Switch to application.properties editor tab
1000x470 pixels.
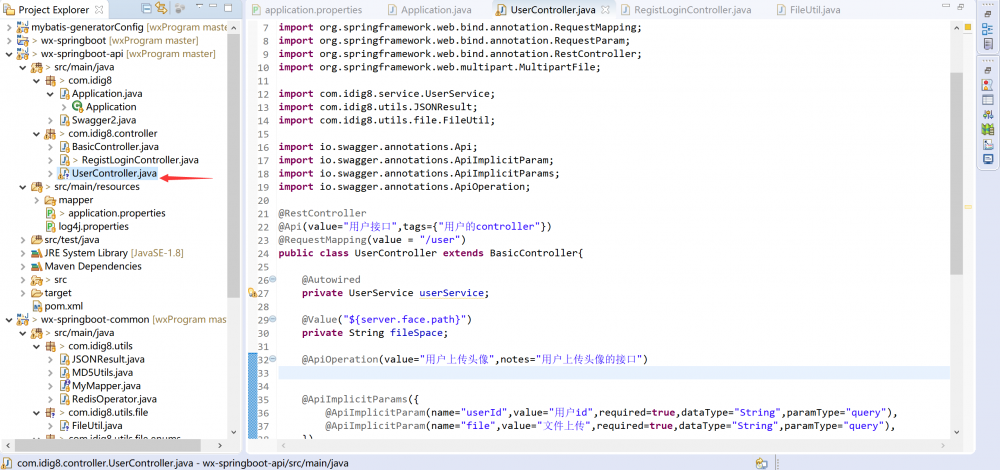(307, 10)
